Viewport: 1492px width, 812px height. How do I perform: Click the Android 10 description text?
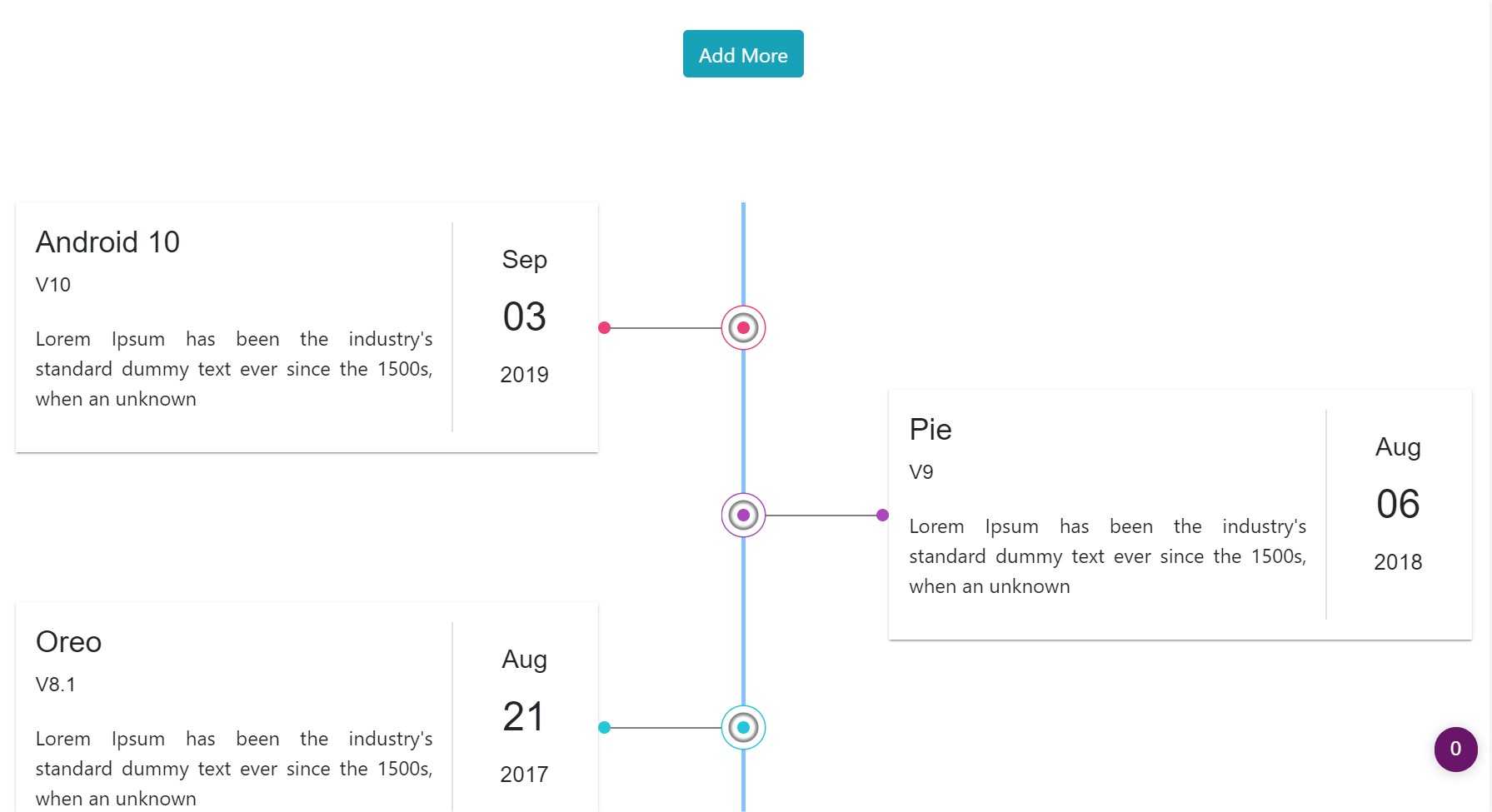pos(233,368)
